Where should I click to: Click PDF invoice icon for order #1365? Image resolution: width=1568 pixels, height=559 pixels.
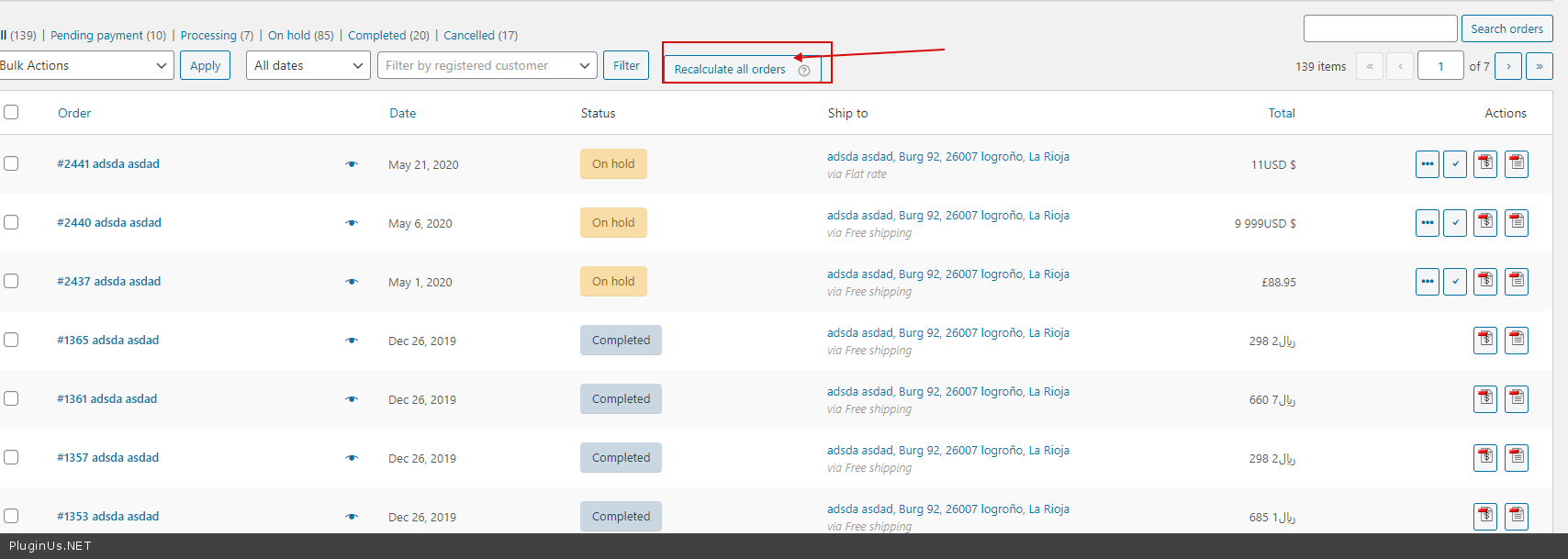(x=1485, y=341)
